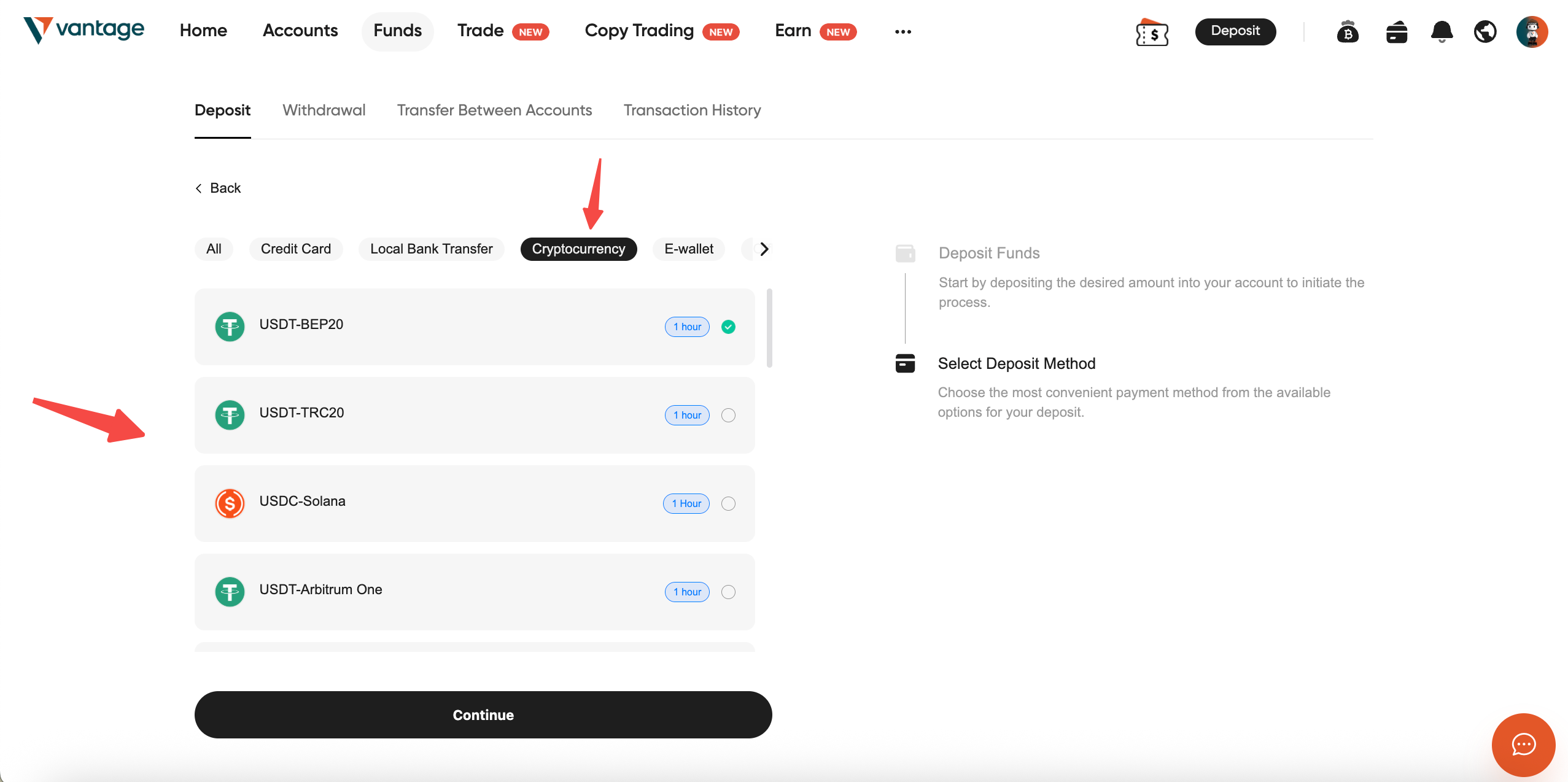1568x782 pixels.
Task: Filter by Credit Card
Action: pos(296,249)
